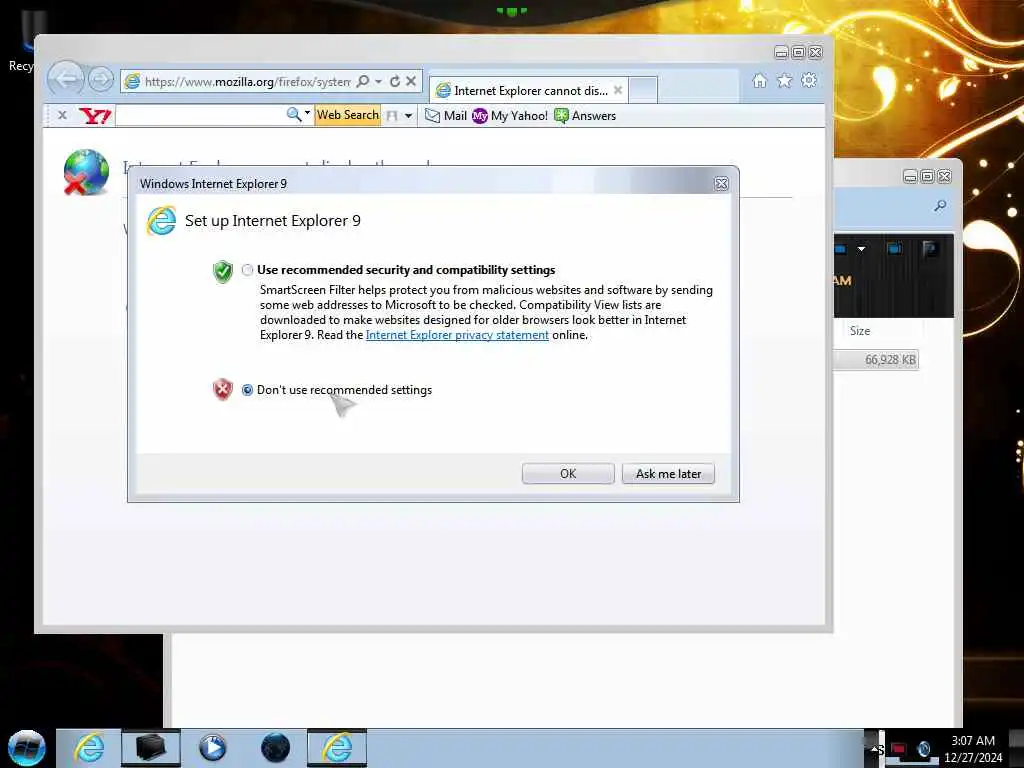The height and width of the screenshot is (768, 1024).
Task: Select the 66,928 KB file size cell
Action: pos(890,360)
